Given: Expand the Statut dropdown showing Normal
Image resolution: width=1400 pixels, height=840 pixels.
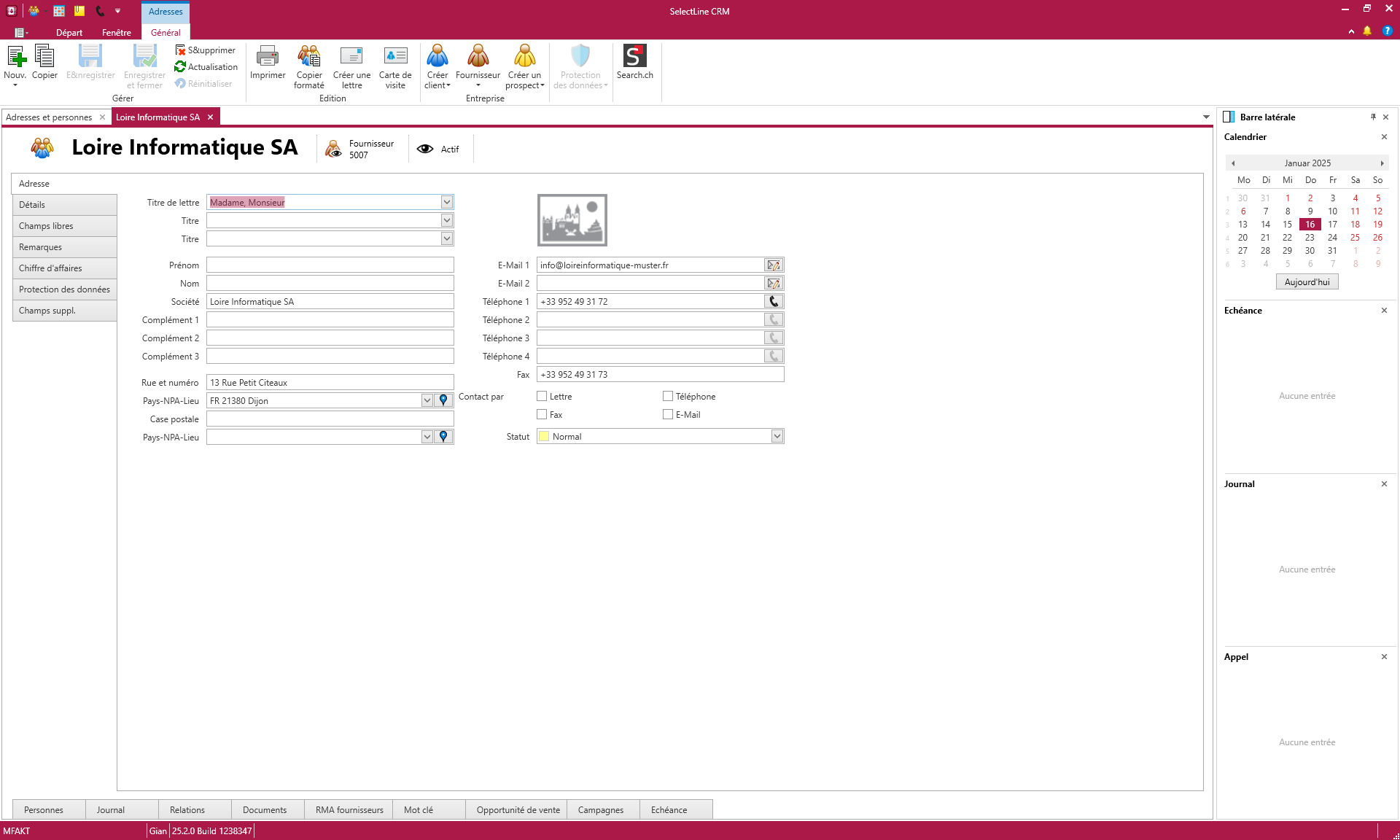Looking at the screenshot, I should (x=777, y=436).
